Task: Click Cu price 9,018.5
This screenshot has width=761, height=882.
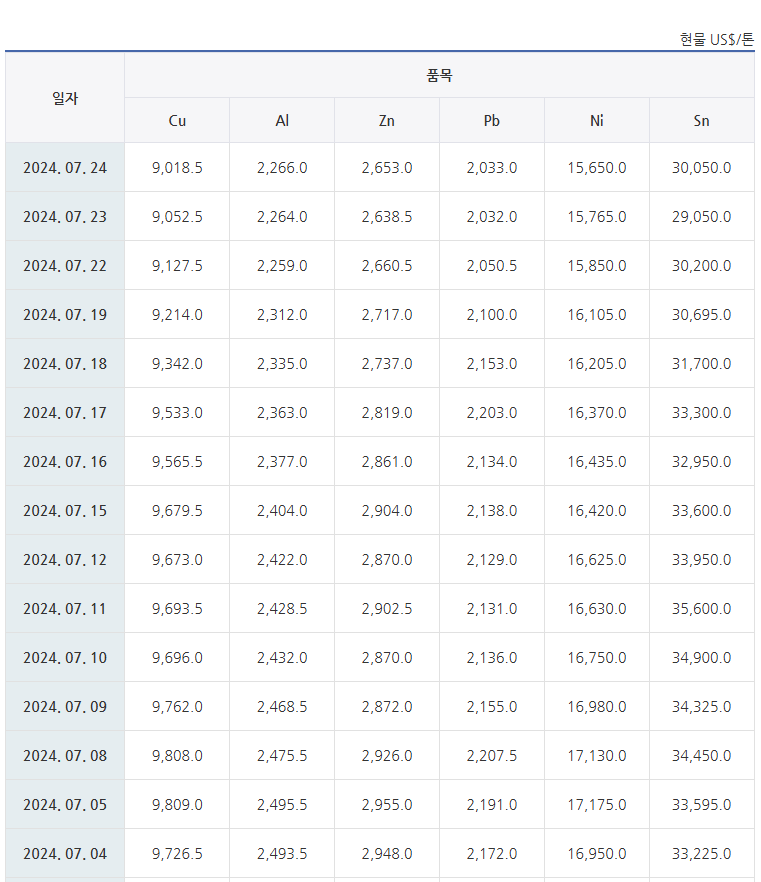Action: pyautogui.click(x=177, y=168)
